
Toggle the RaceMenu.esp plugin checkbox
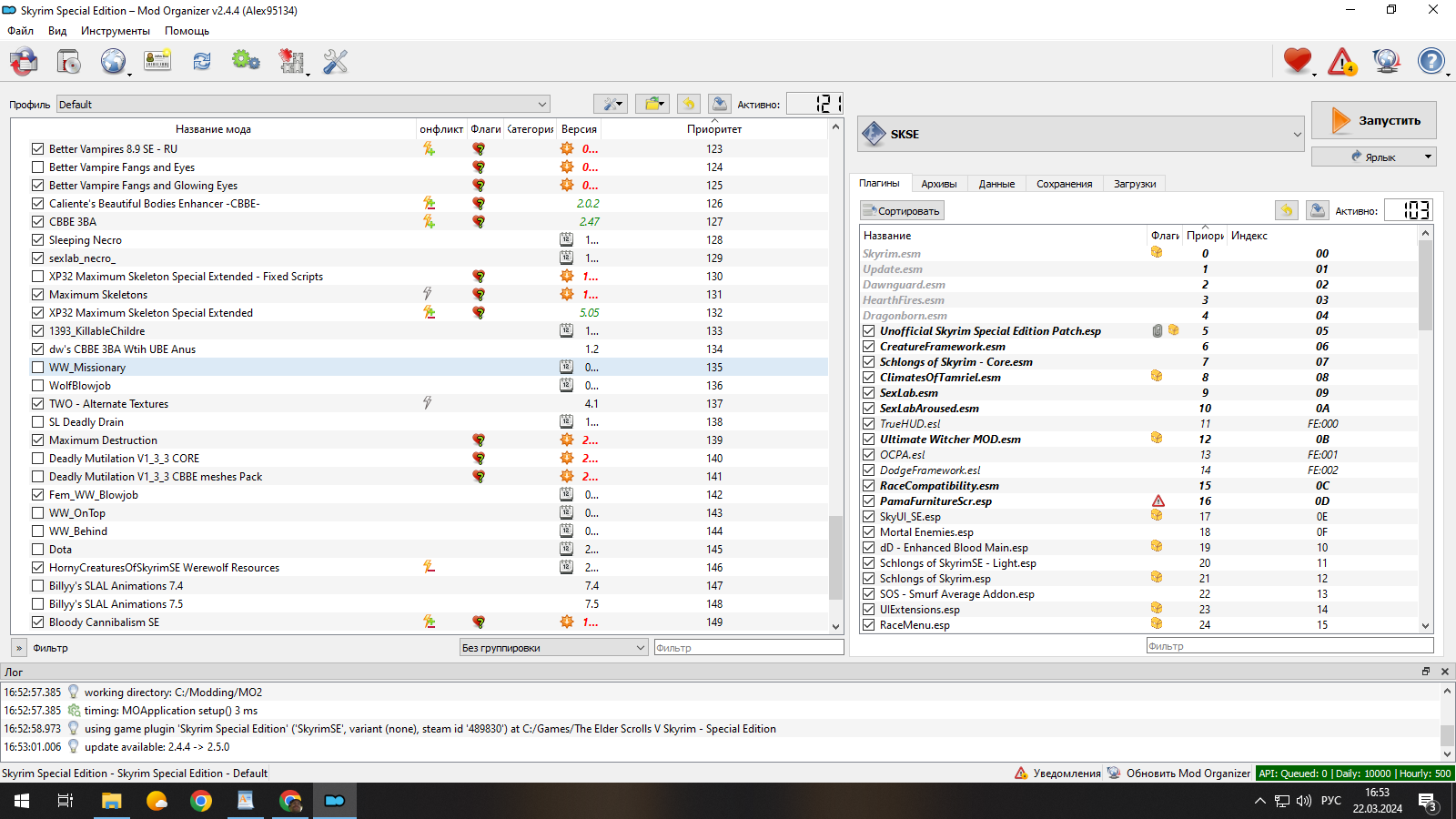click(x=869, y=625)
